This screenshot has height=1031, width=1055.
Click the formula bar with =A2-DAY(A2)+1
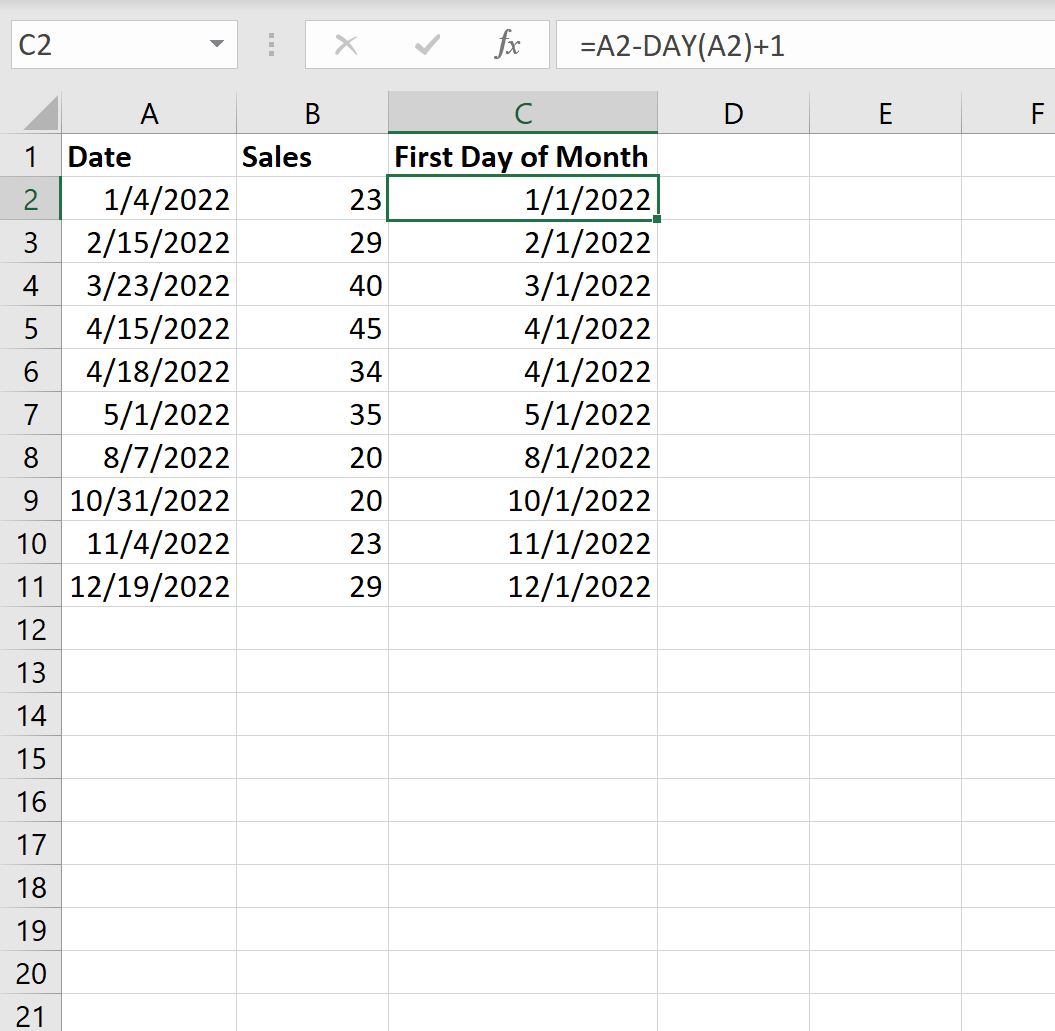tap(805, 45)
